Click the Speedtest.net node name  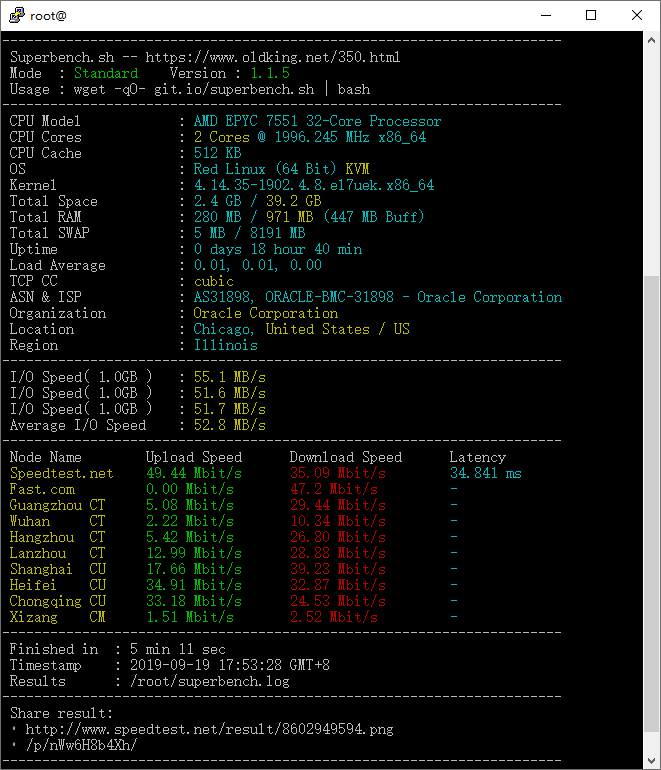pos(61,473)
